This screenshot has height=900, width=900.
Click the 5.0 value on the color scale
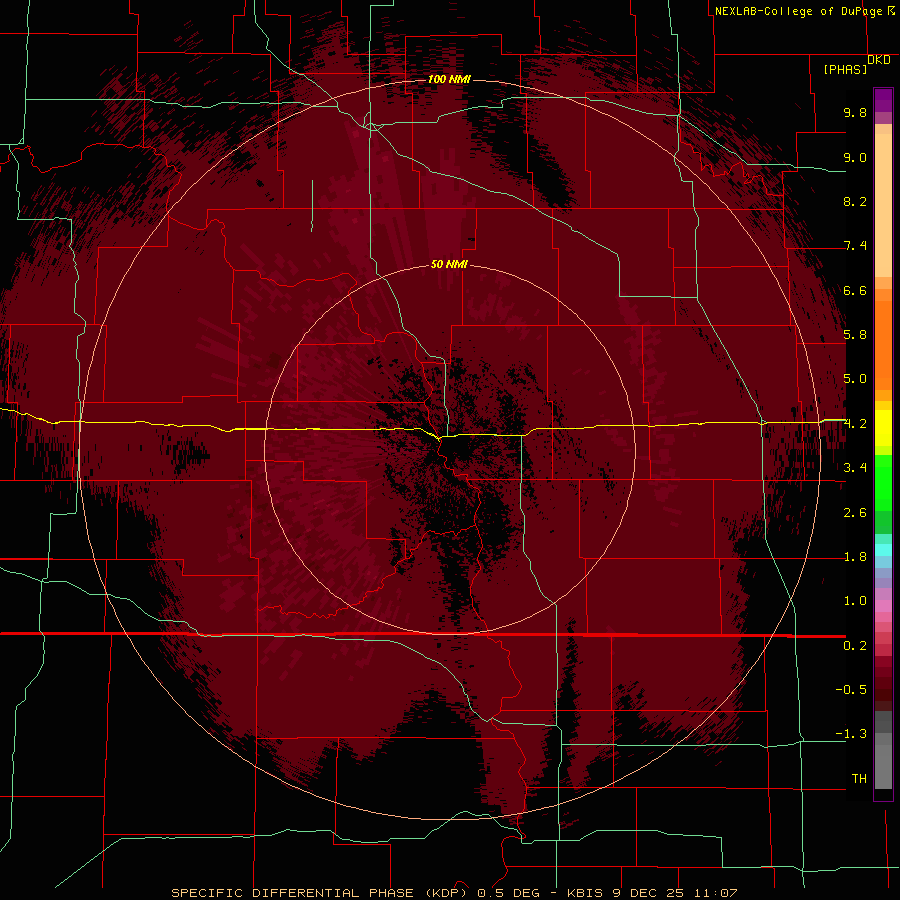855,379
